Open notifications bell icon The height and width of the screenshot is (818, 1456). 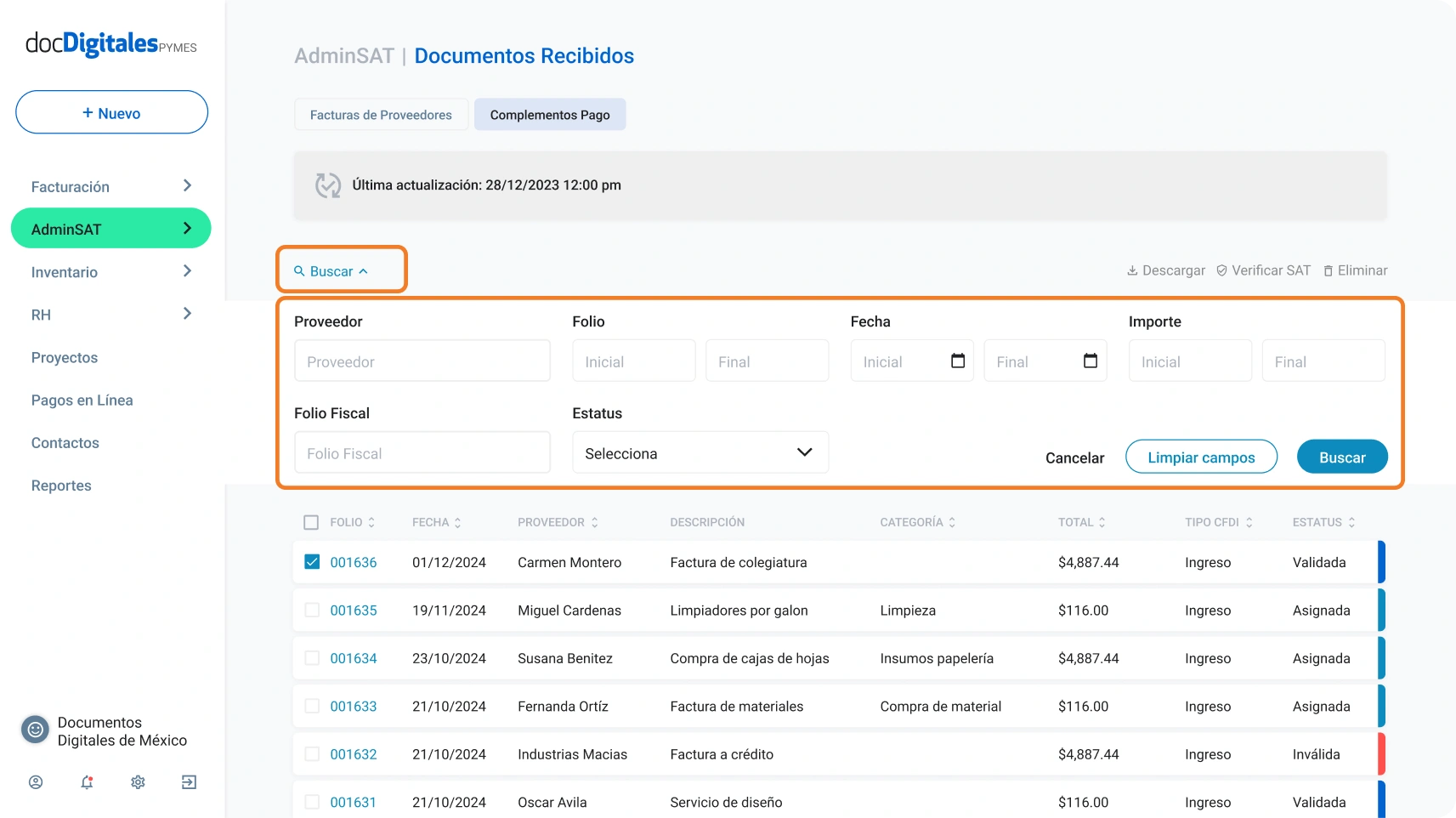coord(87,782)
